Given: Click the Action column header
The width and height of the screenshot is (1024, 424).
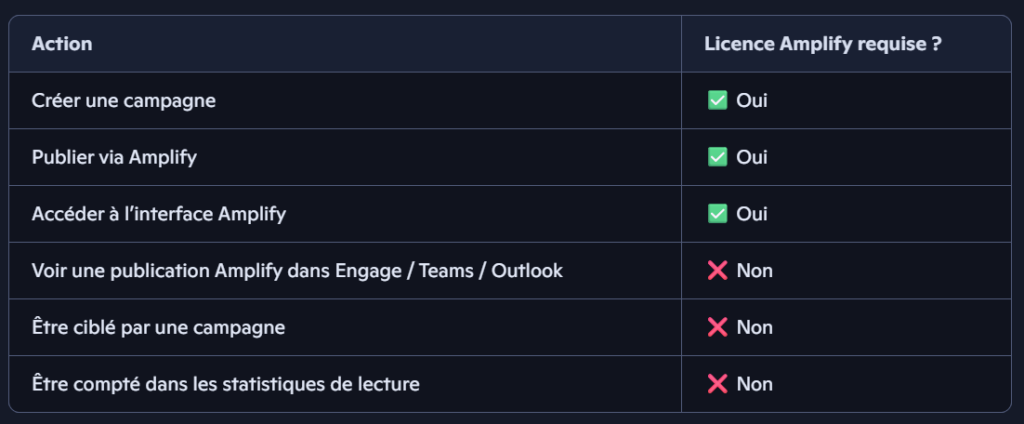Looking at the screenshot, I should pyautogui.click(x=62, y=44).
